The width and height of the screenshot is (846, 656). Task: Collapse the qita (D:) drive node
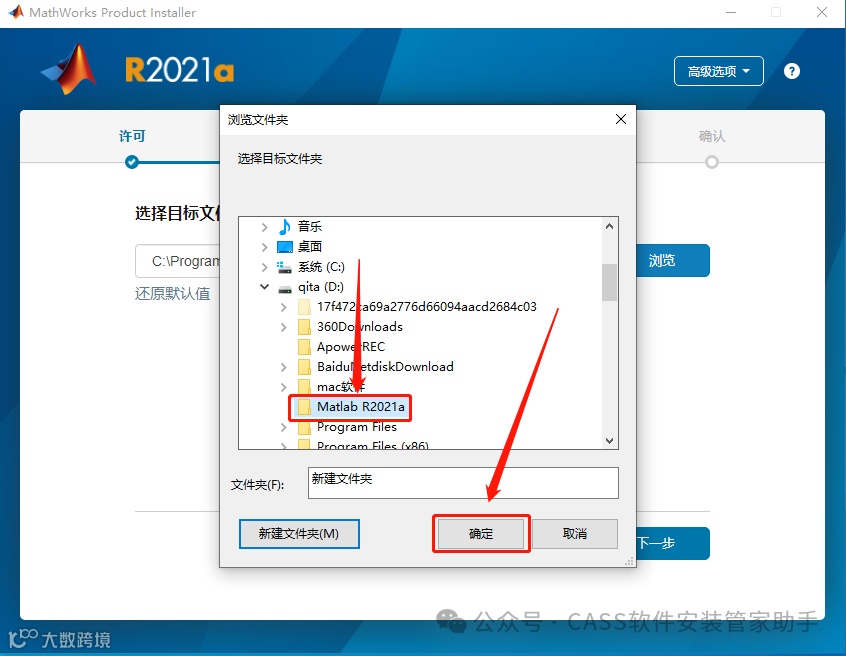tap(264, 287)
